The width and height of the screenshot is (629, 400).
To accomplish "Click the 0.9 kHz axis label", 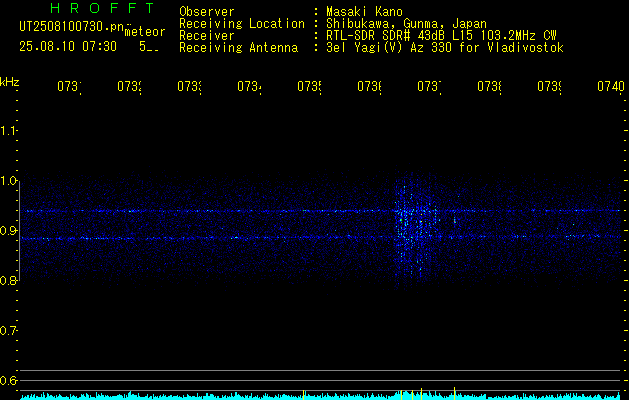I will click(x=8, y=230).
